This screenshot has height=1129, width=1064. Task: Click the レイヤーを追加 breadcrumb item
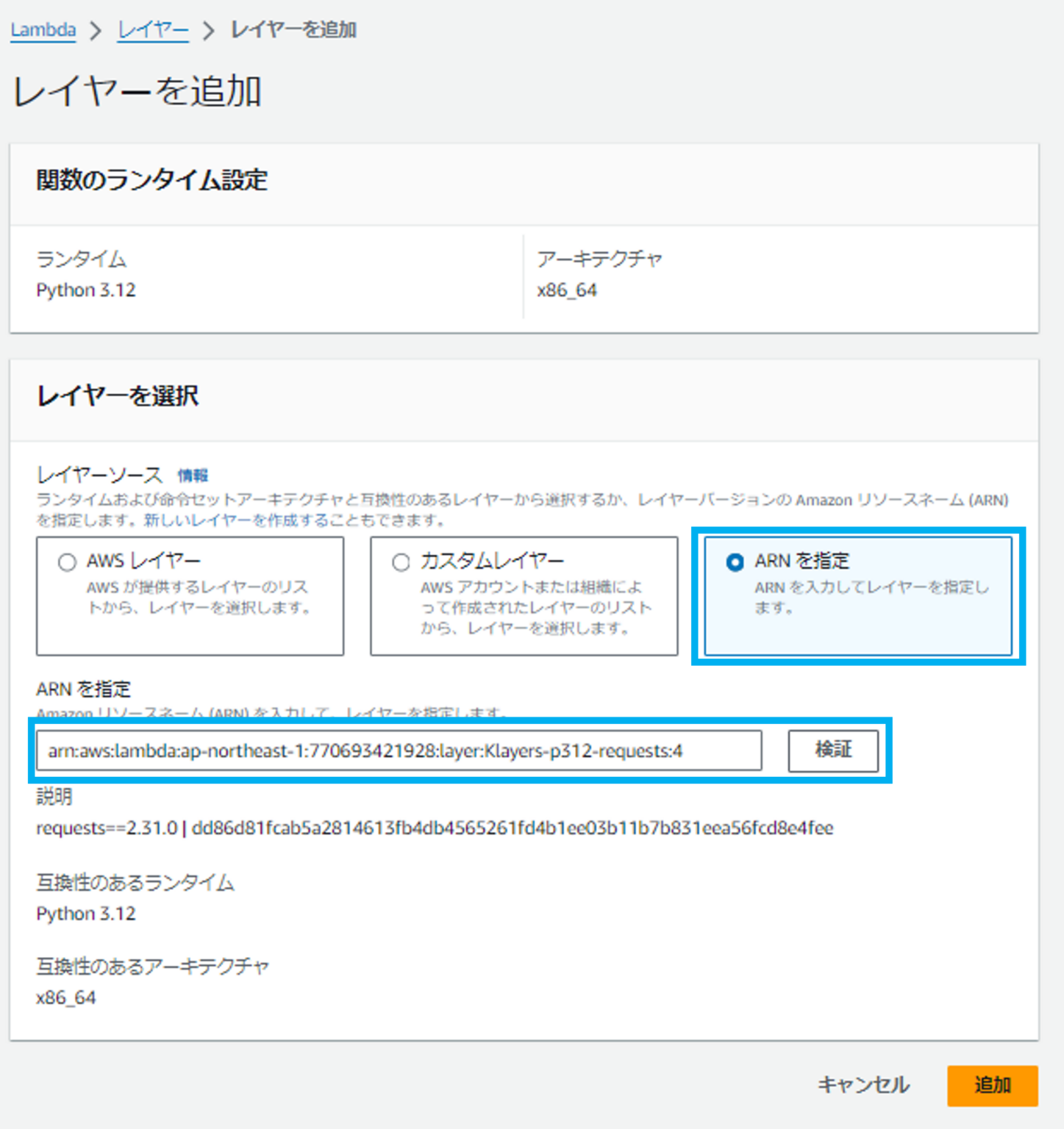click(293, 30)
